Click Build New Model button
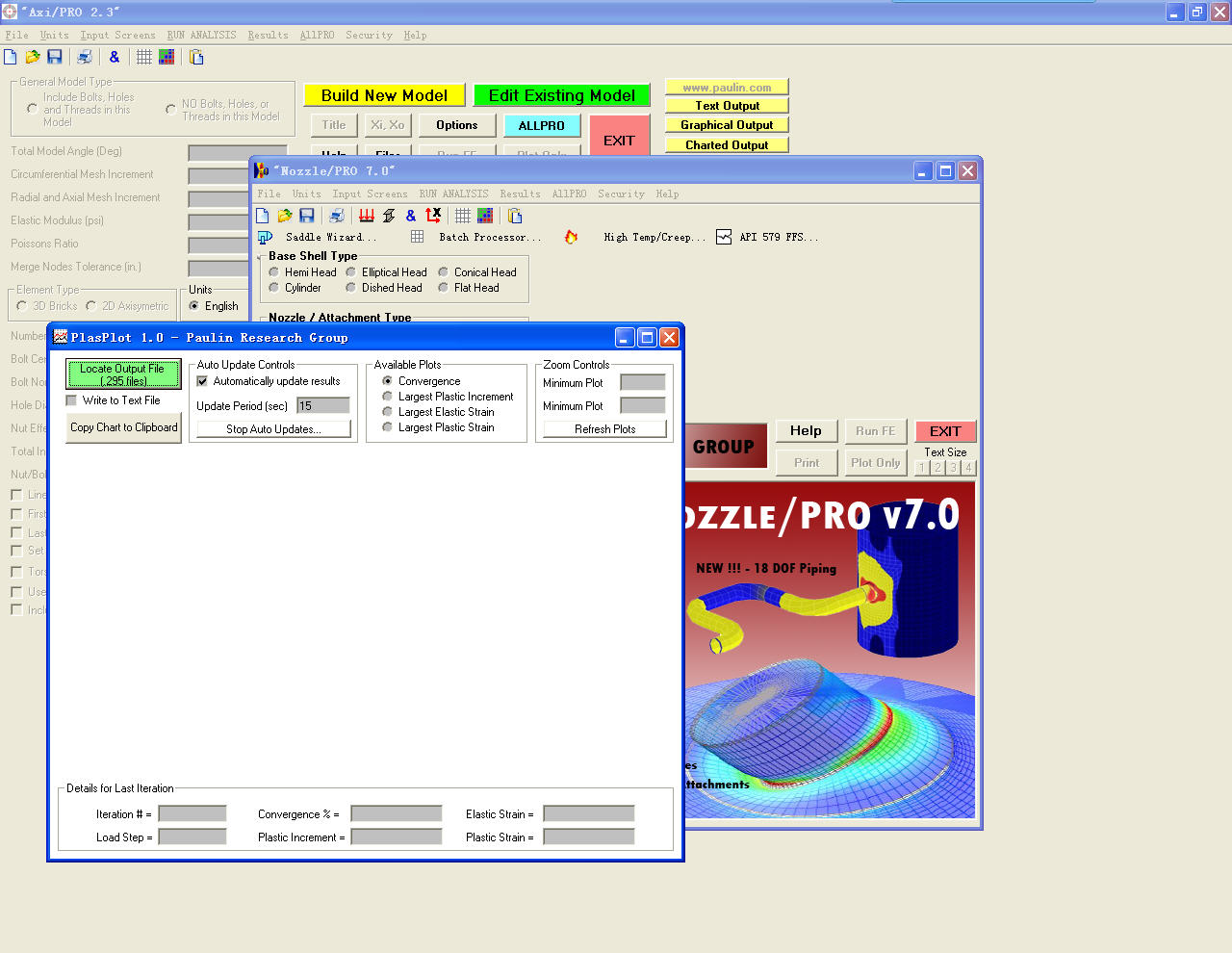Image resolution: width=1232 pixels, height=953 pixels. point(384,95)
